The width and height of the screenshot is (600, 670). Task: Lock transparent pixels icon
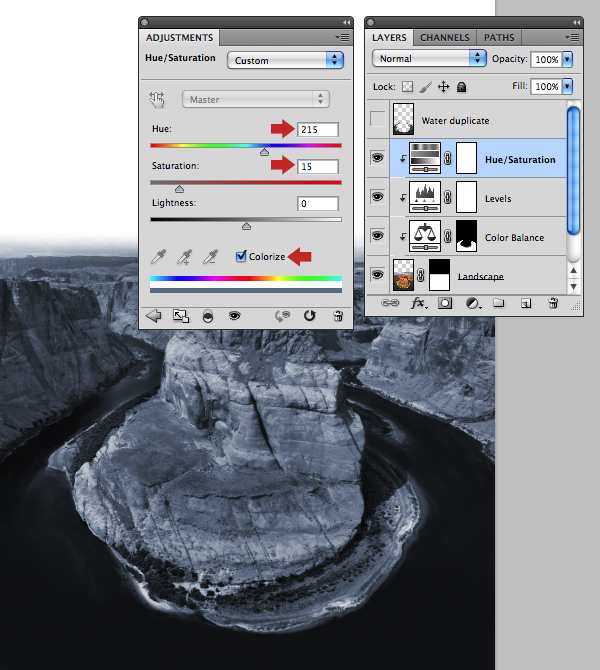click(407, 87)
